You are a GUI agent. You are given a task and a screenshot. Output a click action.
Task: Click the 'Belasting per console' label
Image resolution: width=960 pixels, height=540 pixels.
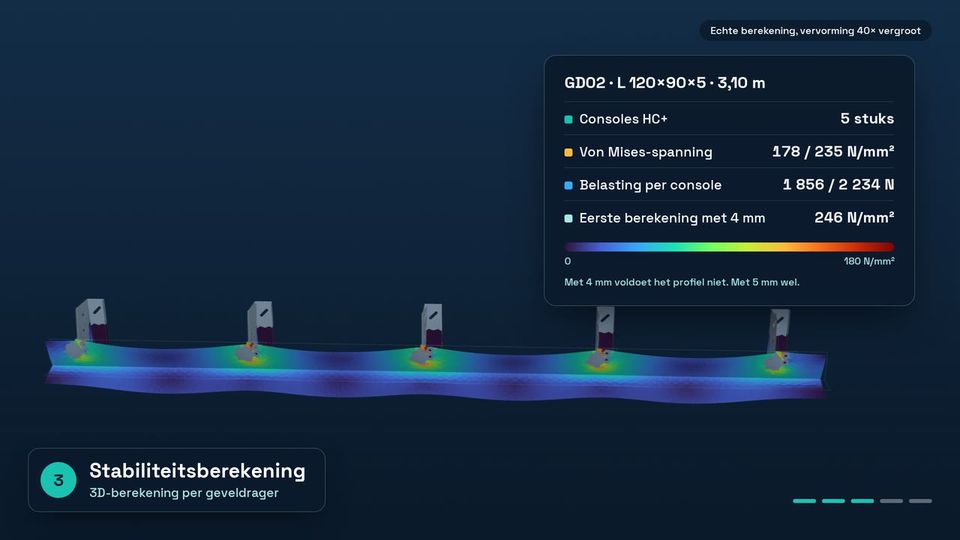coord(650,185)
